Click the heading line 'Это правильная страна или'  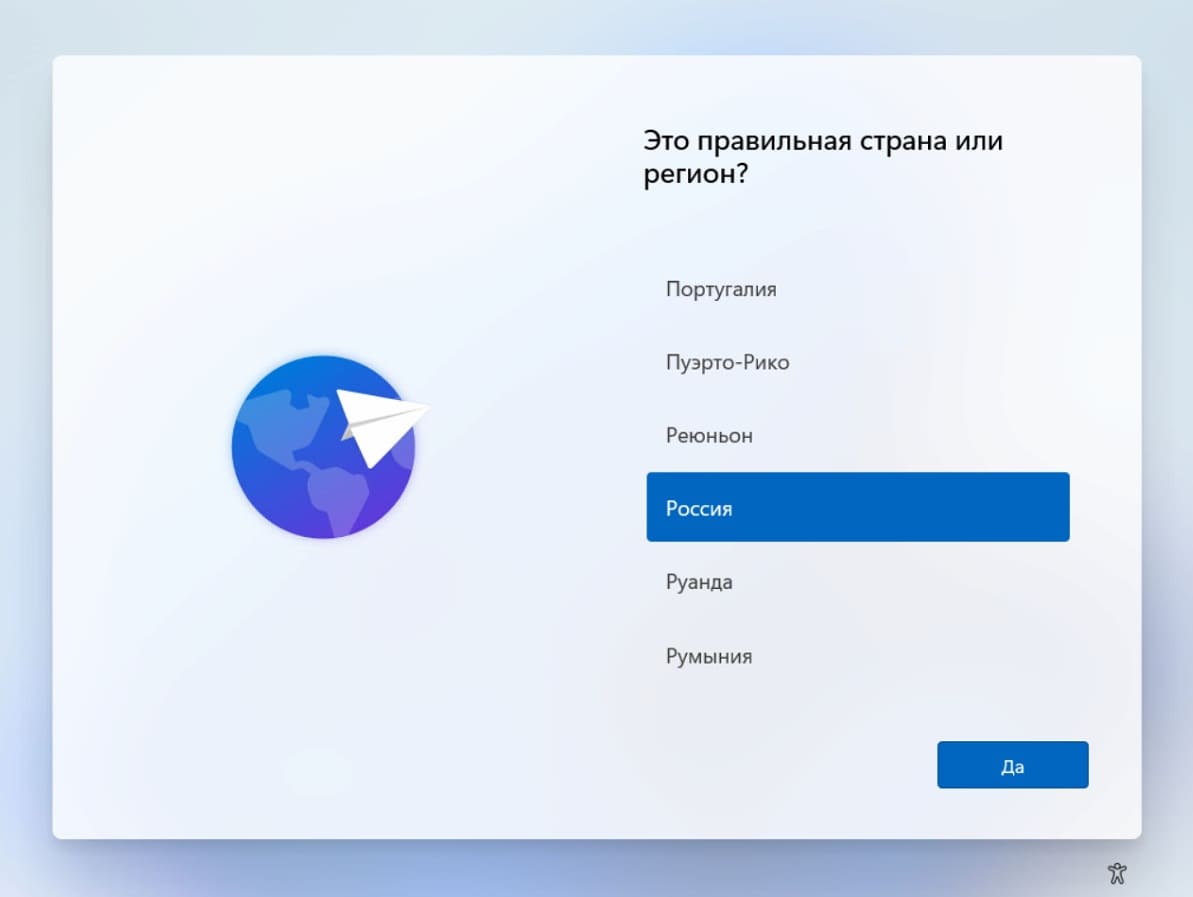pyautogui.click(x=823, y=141)
